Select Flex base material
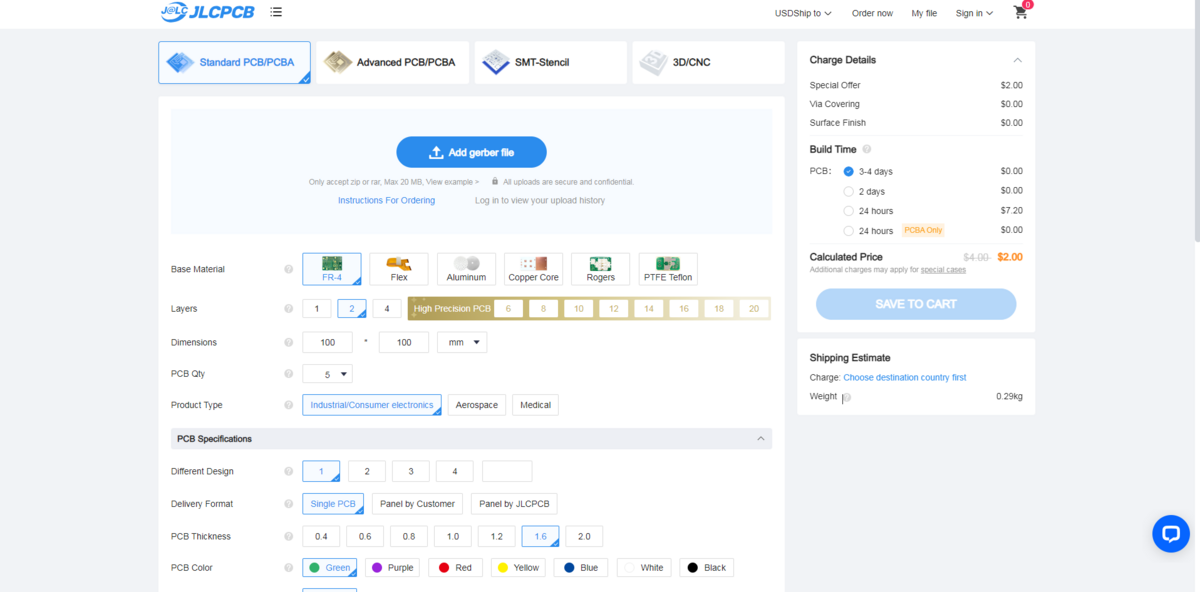The image size is (1200, 592). [x=399, y=269]
